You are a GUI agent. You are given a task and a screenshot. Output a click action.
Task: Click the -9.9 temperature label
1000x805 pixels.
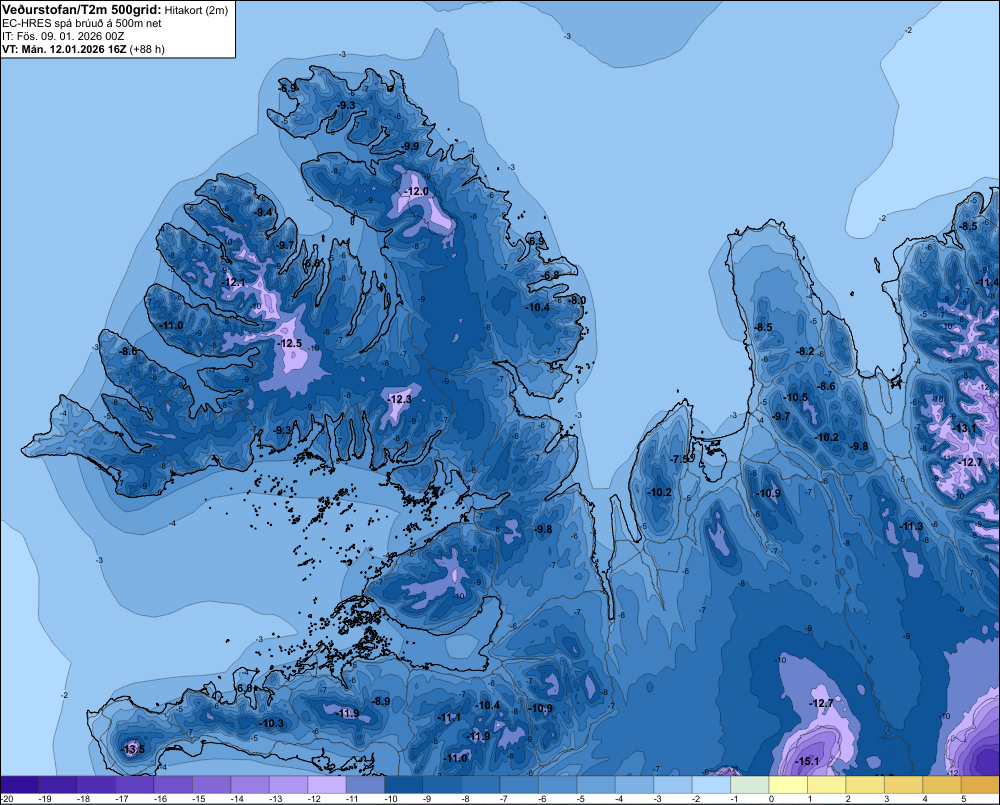[x=410, y=147]
